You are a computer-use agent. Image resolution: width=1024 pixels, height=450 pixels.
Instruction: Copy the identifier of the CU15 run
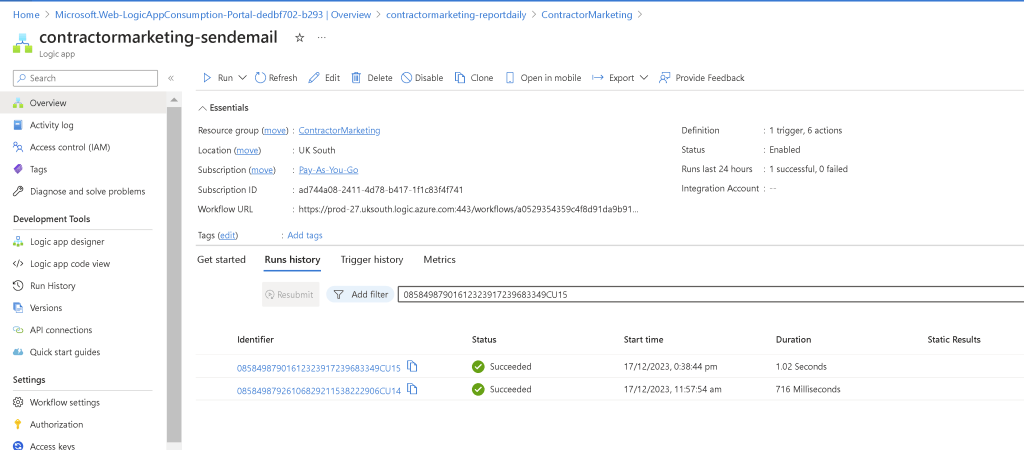(x=412, y=366)
